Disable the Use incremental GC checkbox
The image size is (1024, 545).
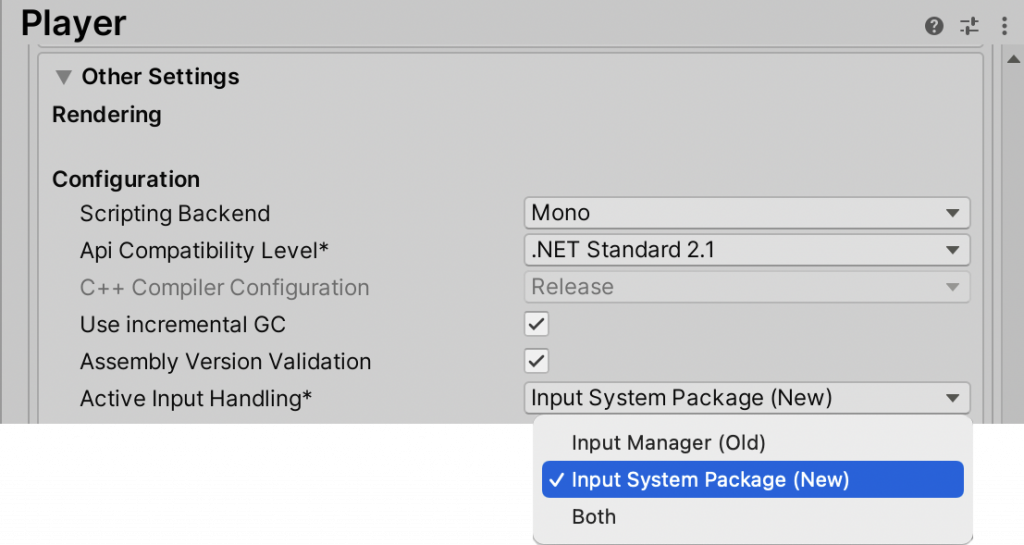click(537, 324)
